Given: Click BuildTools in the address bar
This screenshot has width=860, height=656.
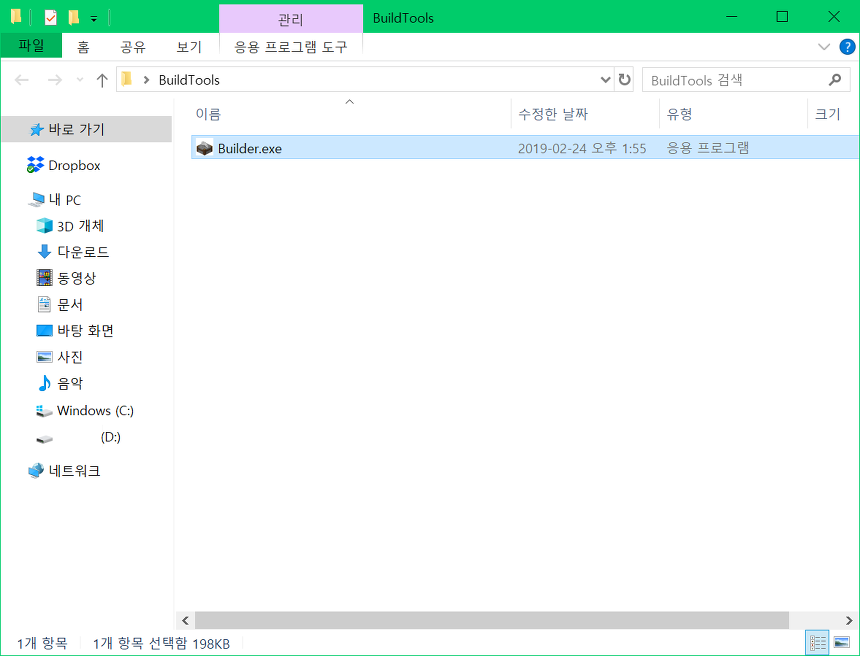Looking at the screenshot, I should (x=189, y=80).
